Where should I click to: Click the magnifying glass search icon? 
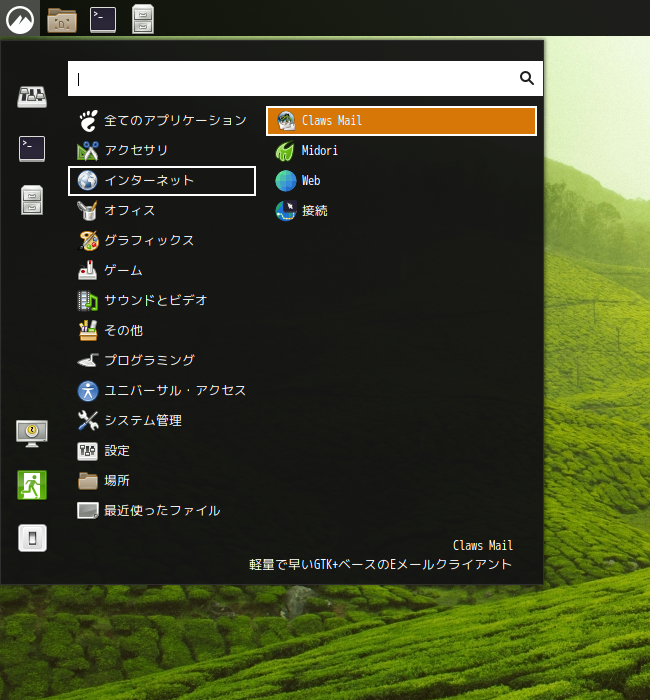[x=527, y=79]
